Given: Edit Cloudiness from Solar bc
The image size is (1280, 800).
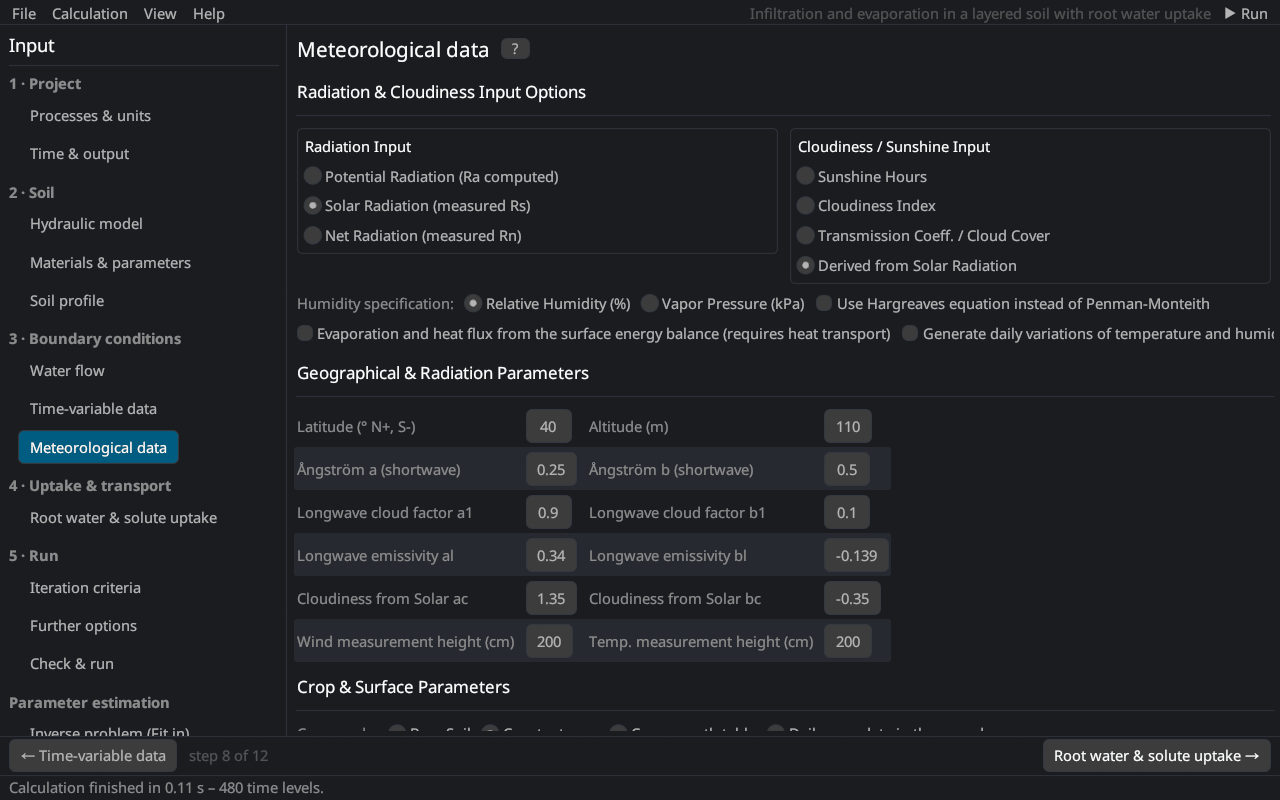Looking at the screenshot, I should 853,598.
